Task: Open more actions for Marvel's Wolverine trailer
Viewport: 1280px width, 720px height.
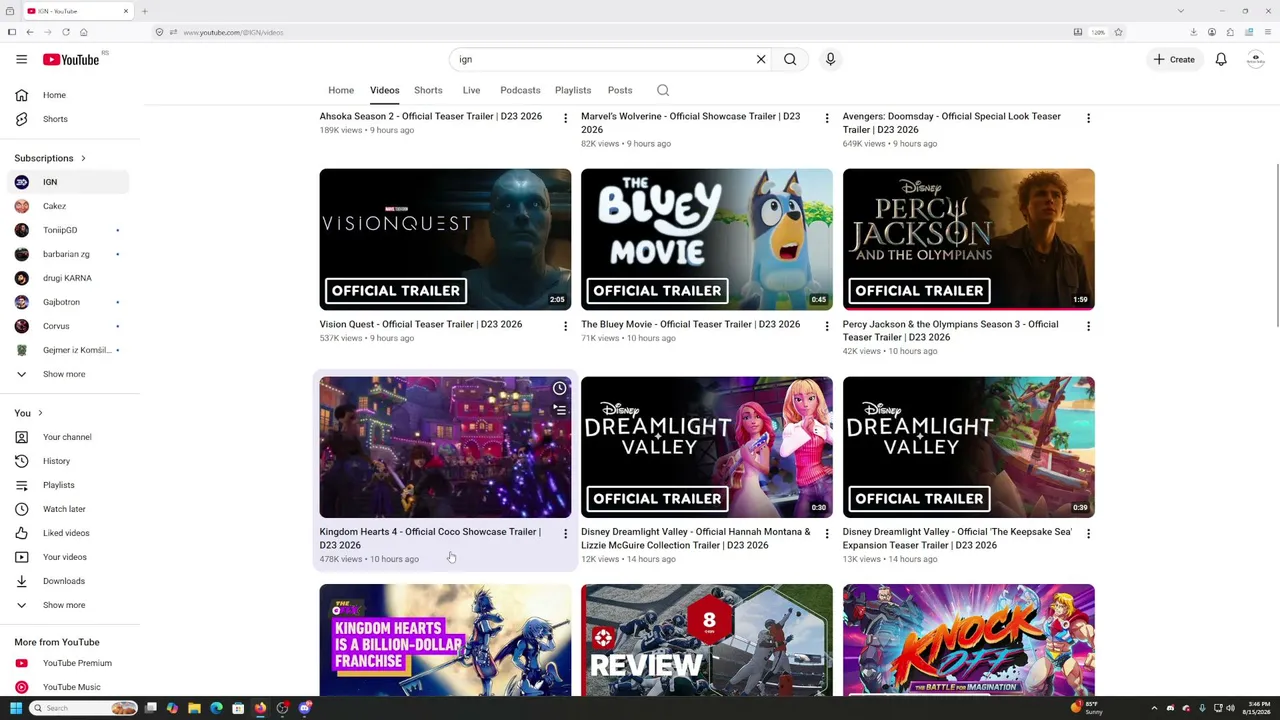Action: (827, 118)
